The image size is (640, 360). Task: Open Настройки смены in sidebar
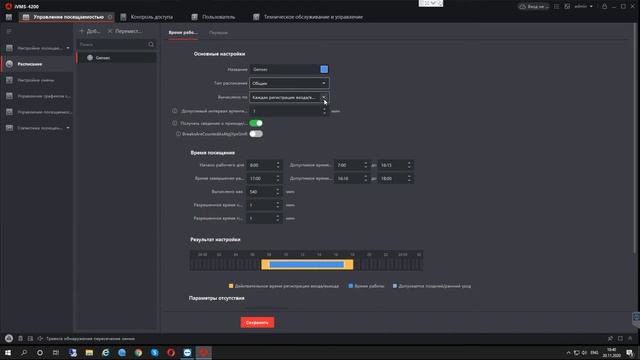[38, 80]
